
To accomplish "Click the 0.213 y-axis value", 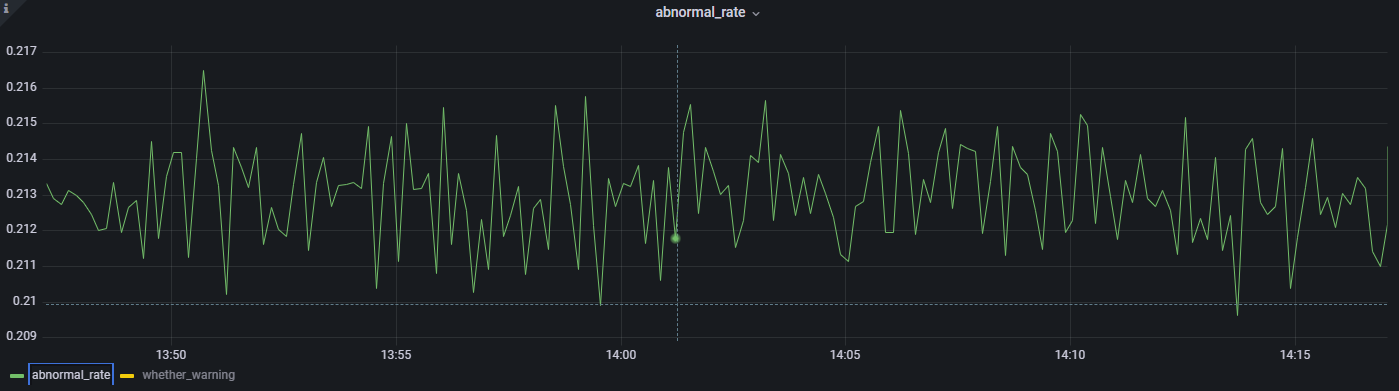I will (x=21, y=193).
